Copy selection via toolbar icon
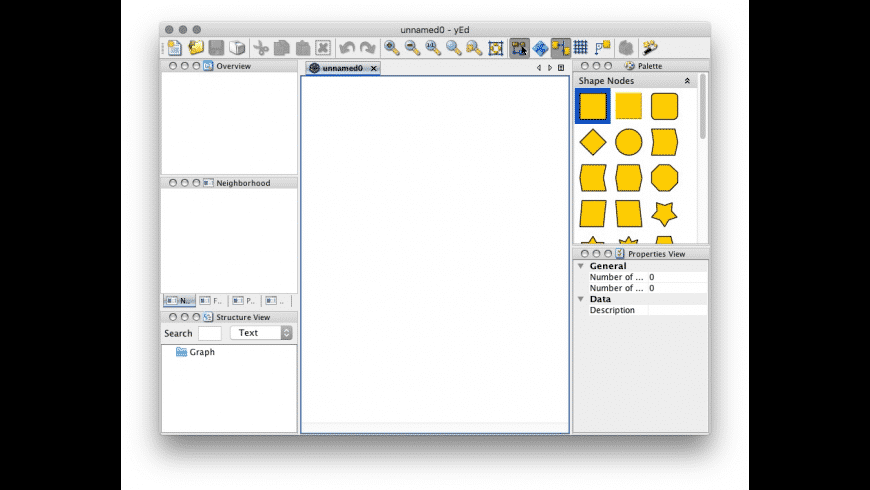870x490 pixels. tap(281, 48)
